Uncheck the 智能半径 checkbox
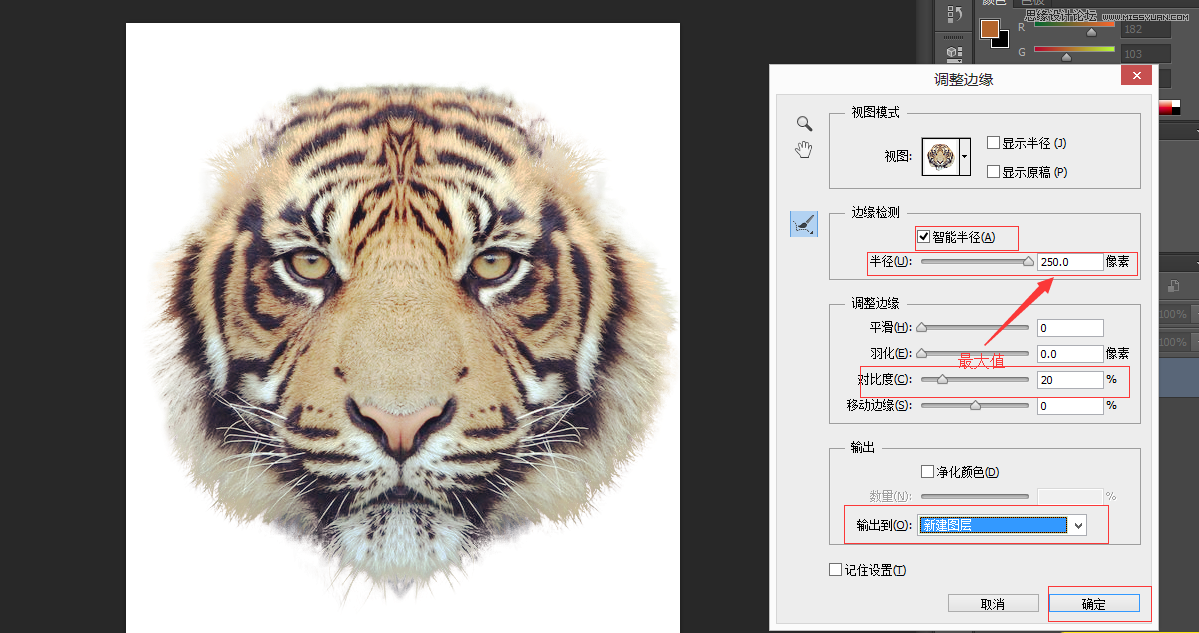This screenshot has width=1199, height=633. (924, 236)
